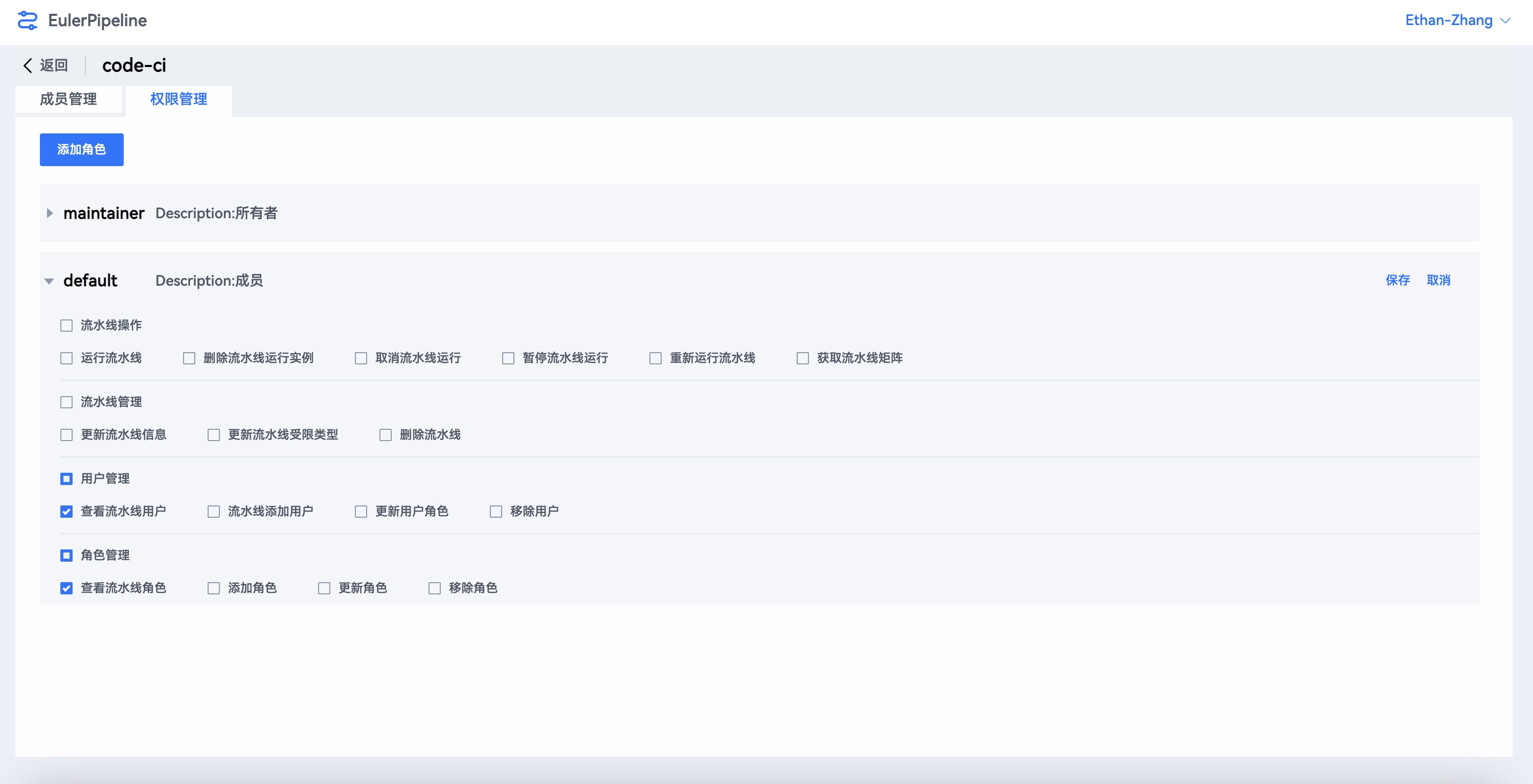Switch to the 成员管理 tab
The width and height of the screenshot is (1533, 784).
[x=69, y=99]
